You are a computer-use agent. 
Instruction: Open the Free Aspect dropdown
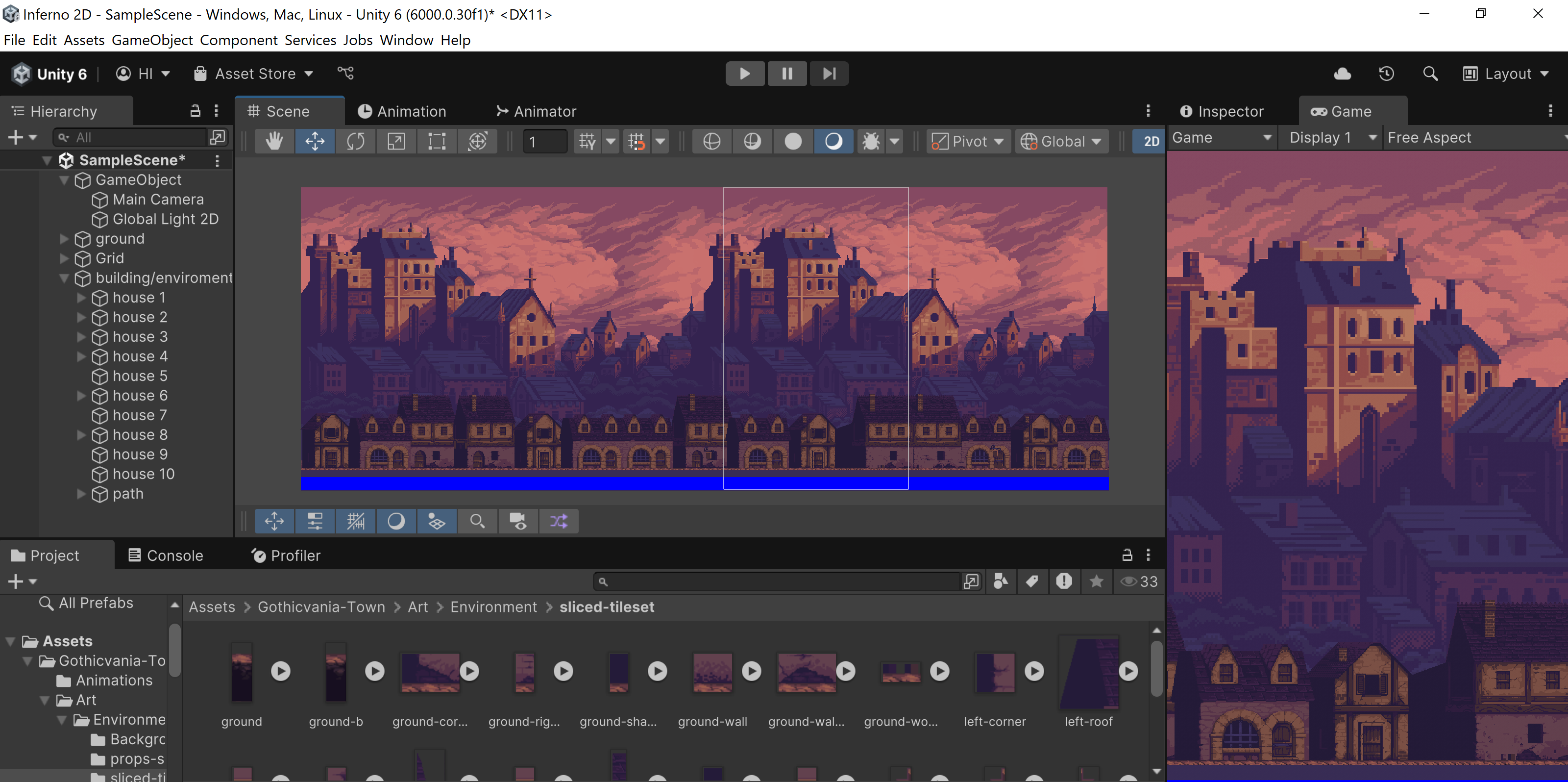pos(1475,138)
